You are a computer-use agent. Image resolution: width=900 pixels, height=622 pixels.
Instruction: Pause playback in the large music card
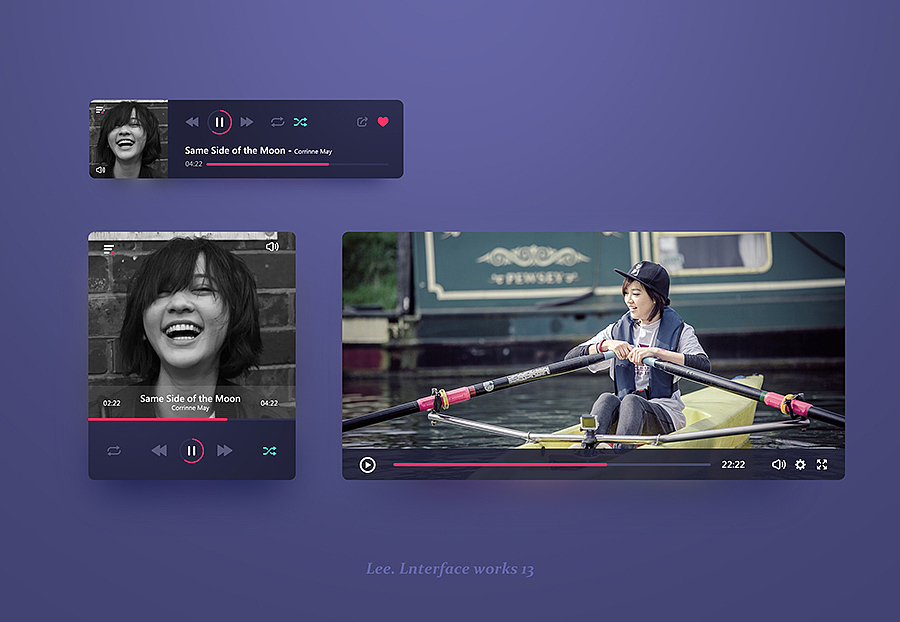(x=192, y=451)
